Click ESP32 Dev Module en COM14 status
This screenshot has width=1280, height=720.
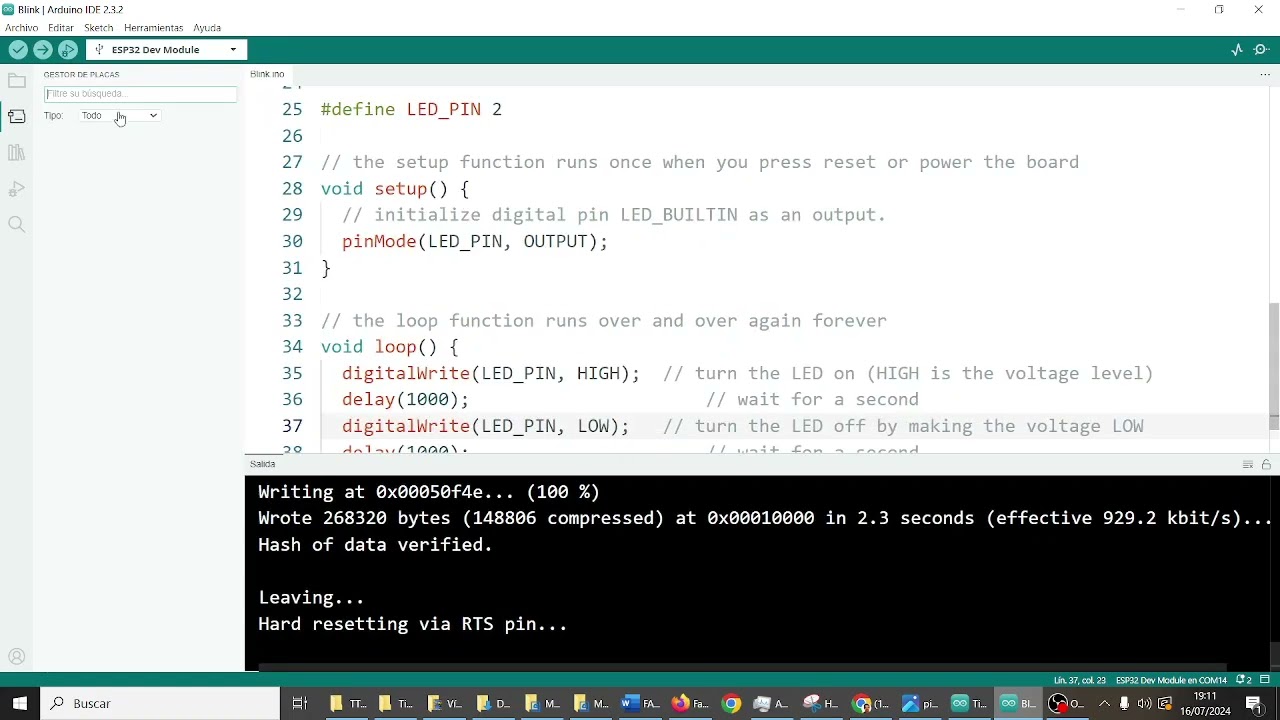1171,680
